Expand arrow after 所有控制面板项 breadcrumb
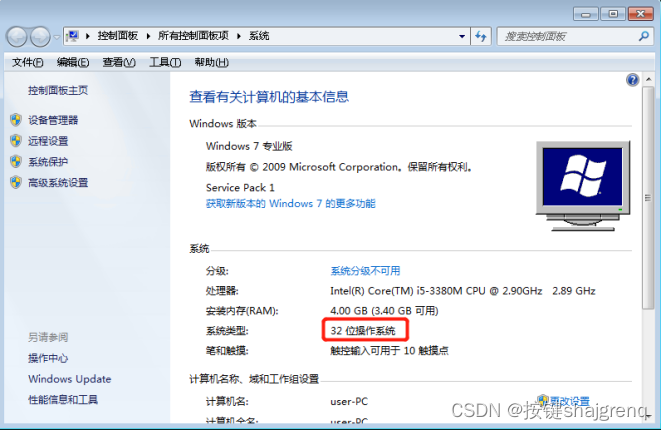The image size is (662, 430). 239,36
